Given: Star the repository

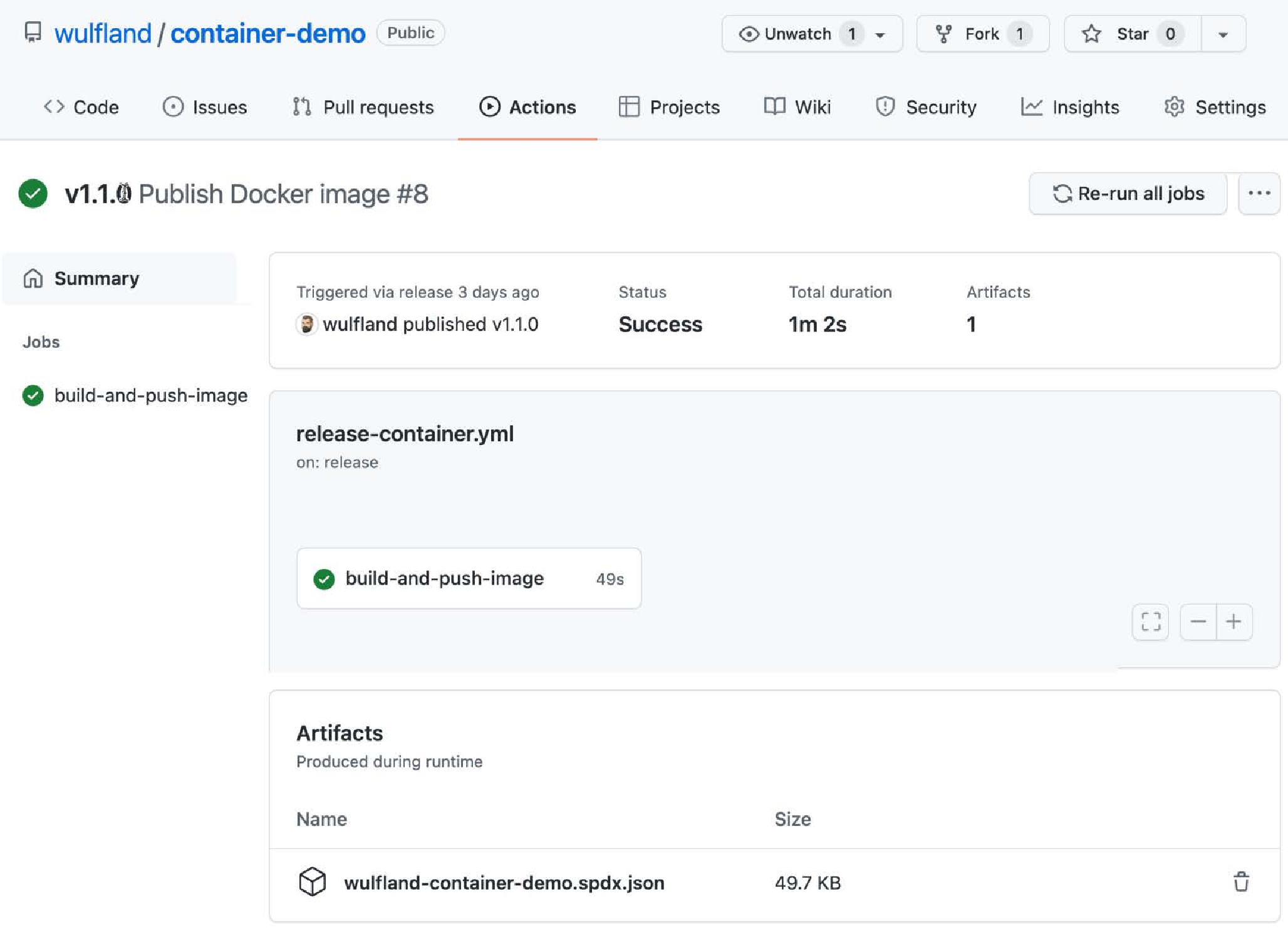Looking at the screenshot, I should tap(1133, 34).
